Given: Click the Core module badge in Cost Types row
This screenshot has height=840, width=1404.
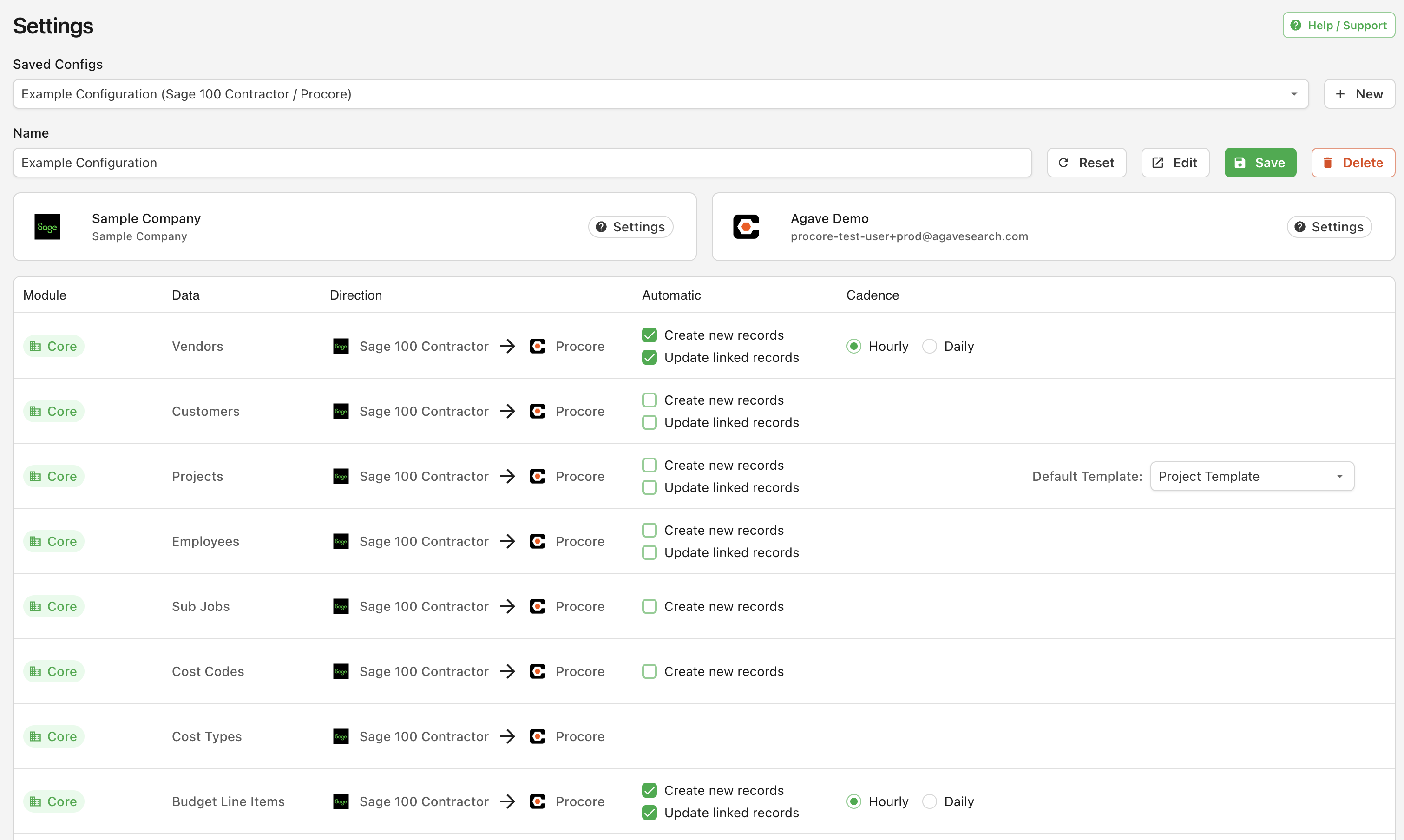Looking at the screenshot, I should tap(54, 736).
